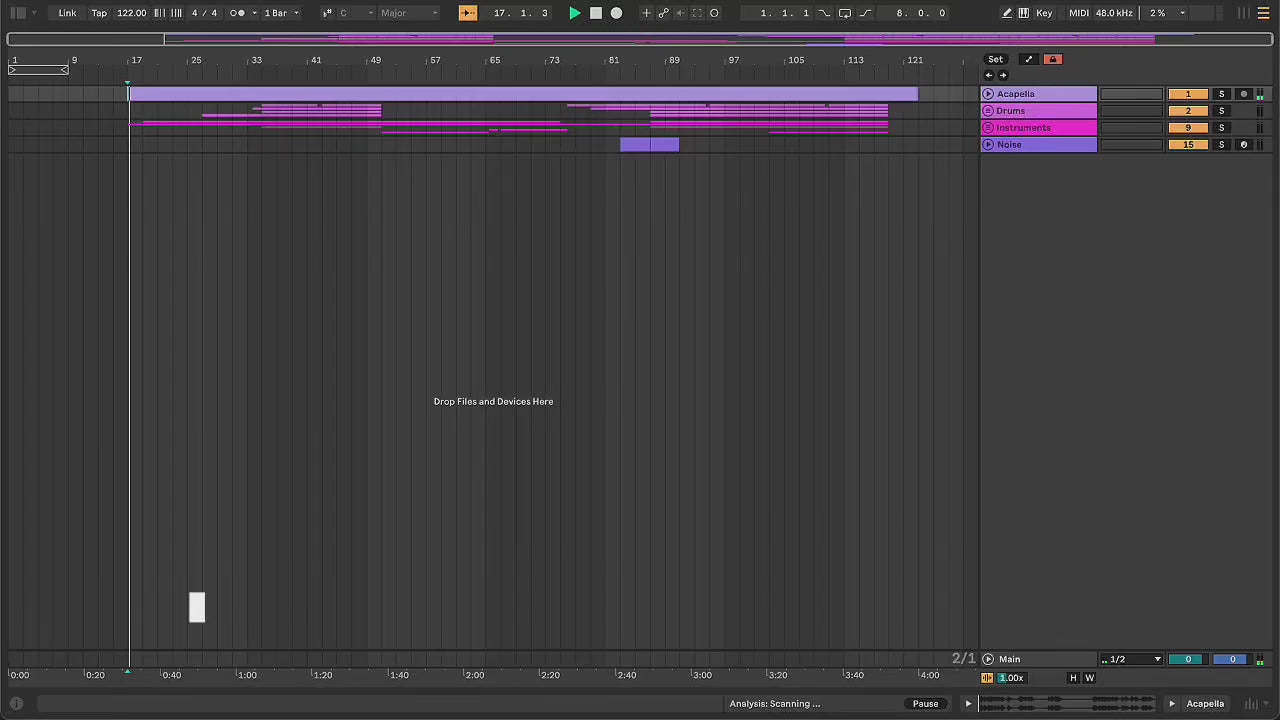
Task: Click the Pause analysis button
Action: pyautogui.click(x=925, y=704)
